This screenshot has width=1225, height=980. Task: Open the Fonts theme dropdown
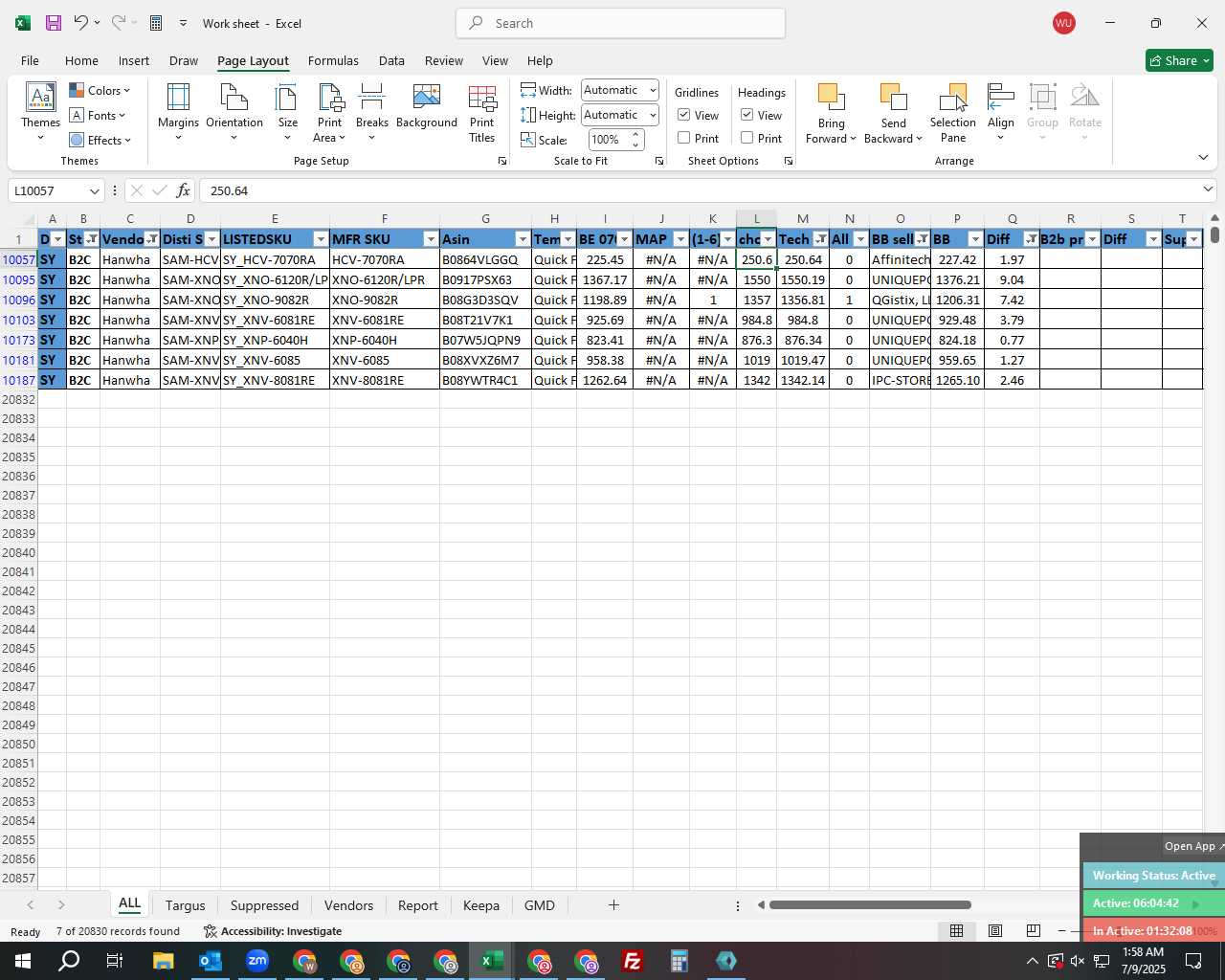pyautogui.click(x=98, y=115)
